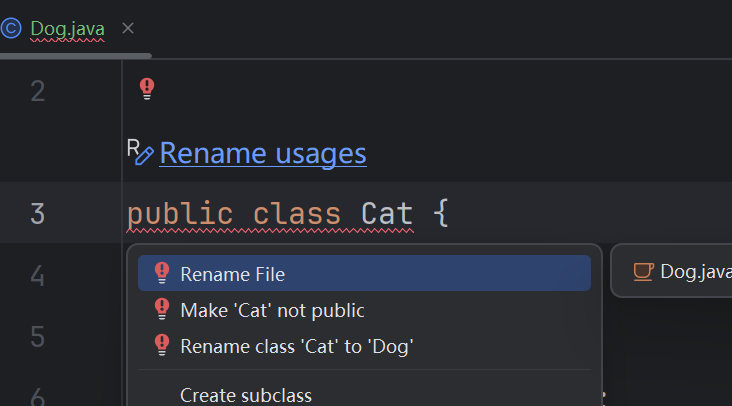Choose Make 'Cat' not public

(364, 310)
